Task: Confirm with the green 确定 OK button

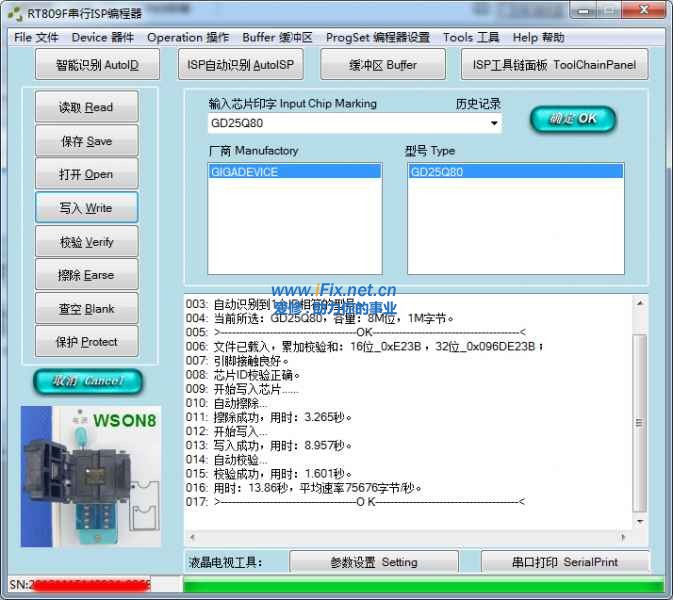Action: [573, 119]
